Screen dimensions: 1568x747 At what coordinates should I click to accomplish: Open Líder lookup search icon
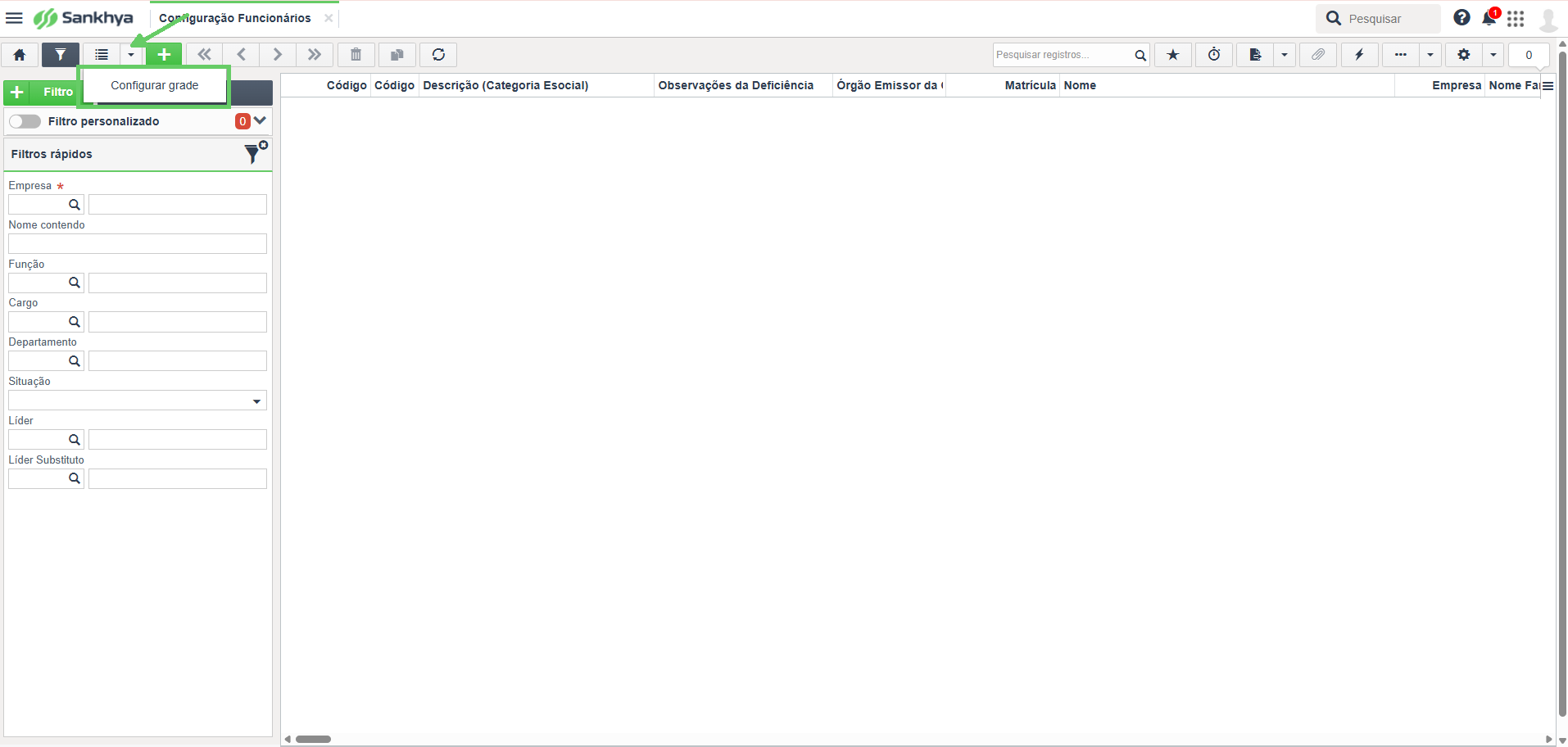click(75, 440)
